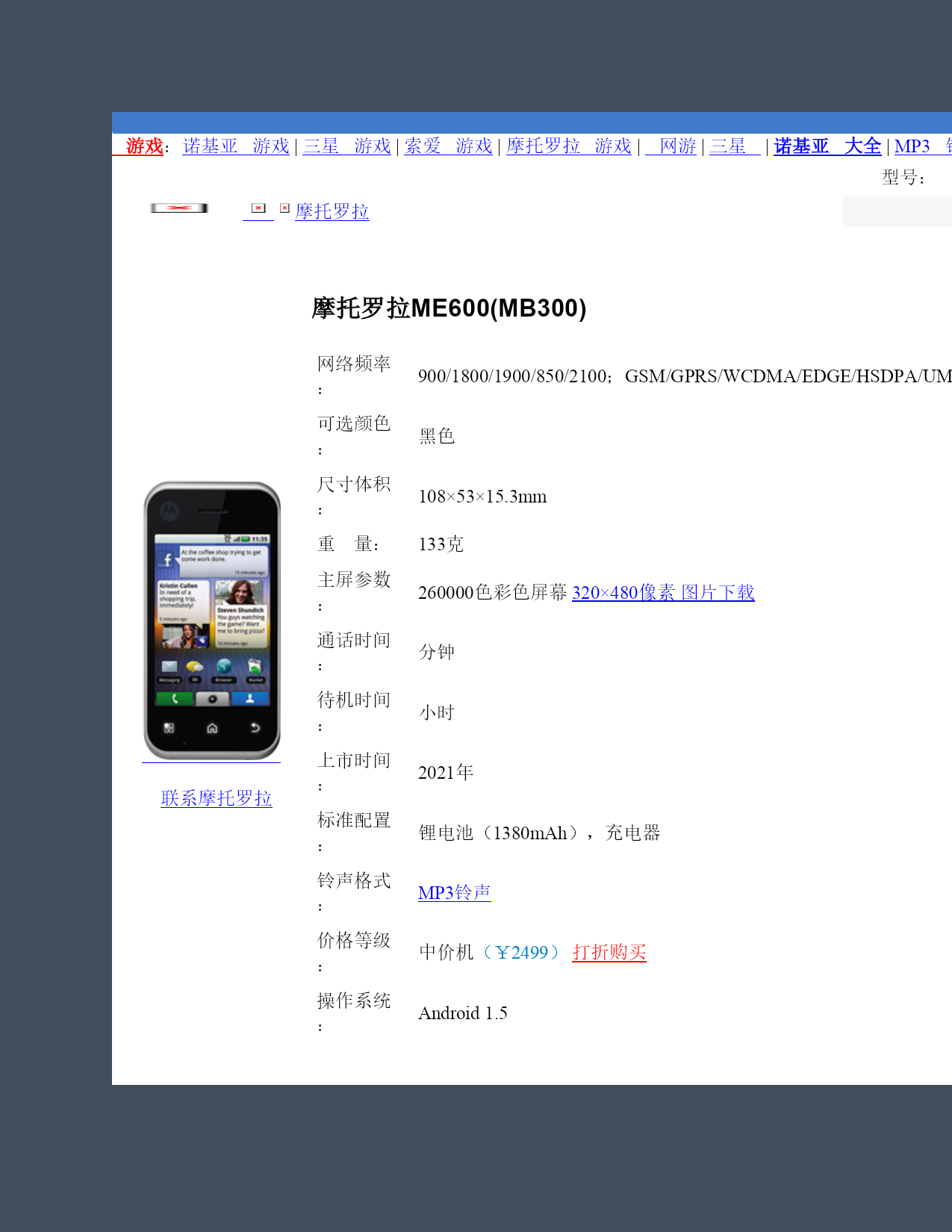This screenshot has height=1232, width=952.
Task: Open the standalone 三星 link before 诺基亚 大全
Action: [x=735, y=146]
